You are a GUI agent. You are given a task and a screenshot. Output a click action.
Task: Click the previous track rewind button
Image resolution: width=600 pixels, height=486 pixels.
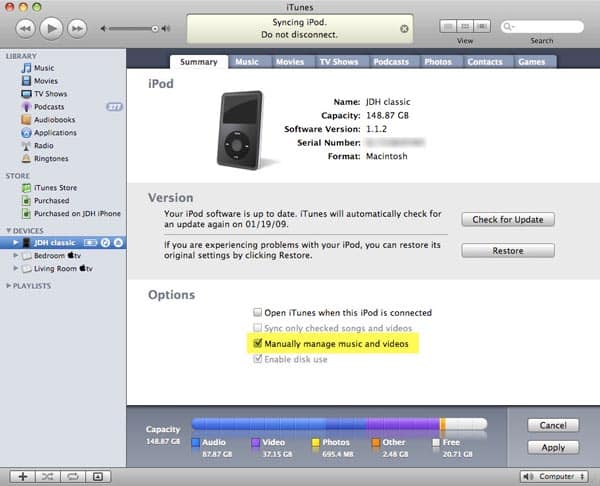(25, 29)
